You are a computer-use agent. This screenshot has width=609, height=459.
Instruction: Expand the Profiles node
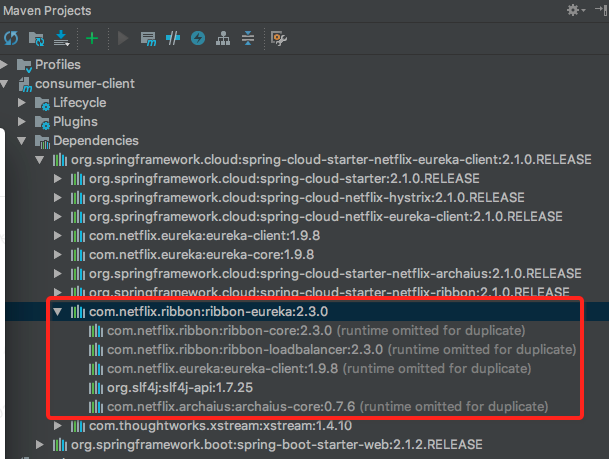point(5,64)
